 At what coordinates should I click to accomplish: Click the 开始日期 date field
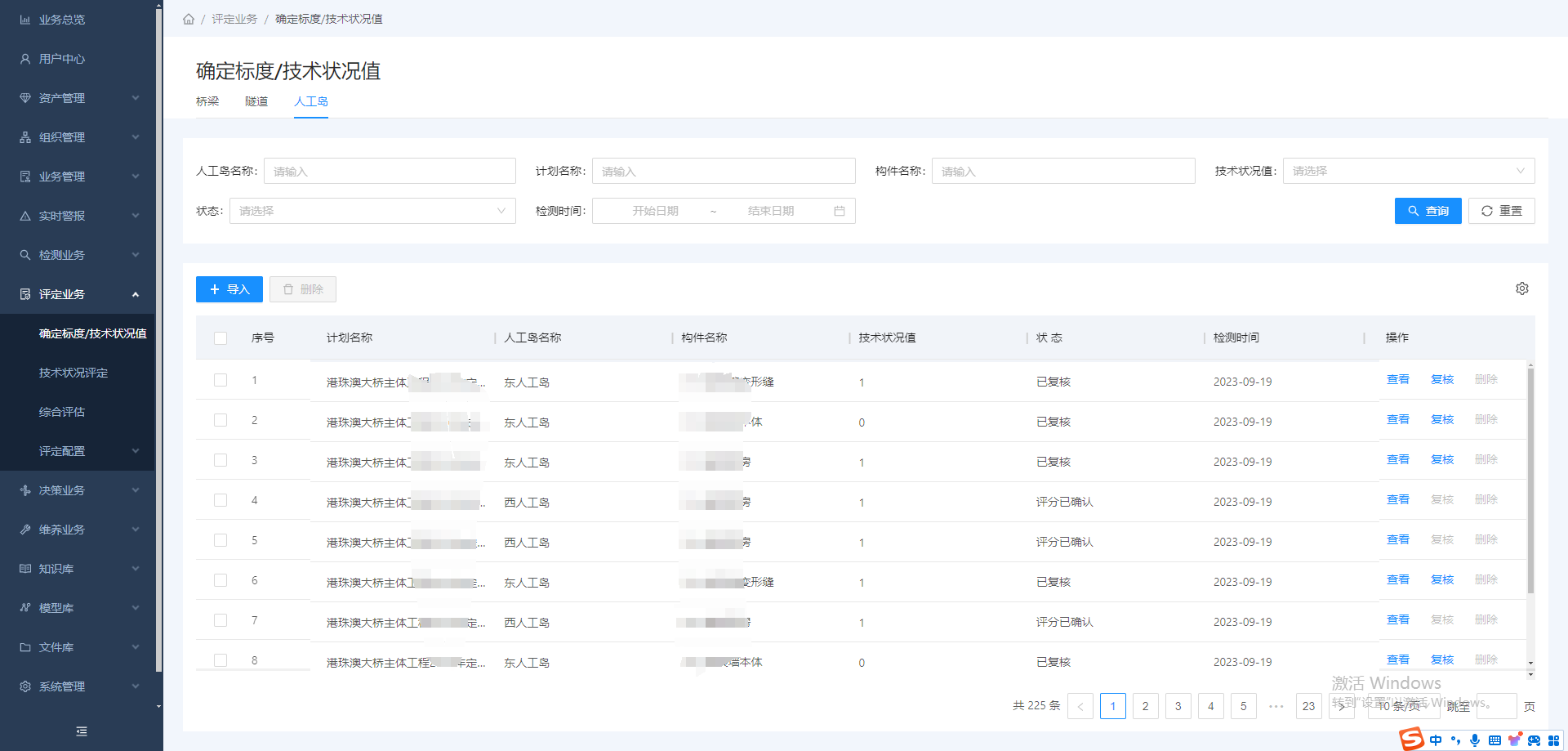coord(655,211)
